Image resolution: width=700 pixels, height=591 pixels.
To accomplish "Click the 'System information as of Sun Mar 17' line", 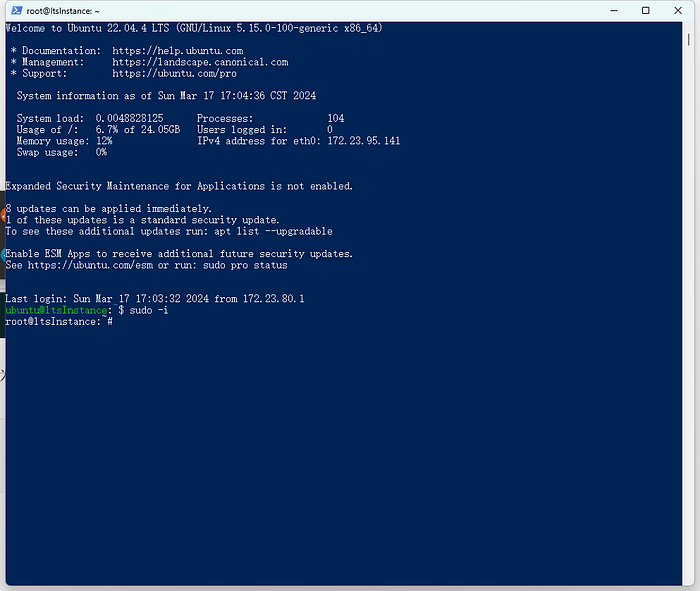I will pos(166,96).
